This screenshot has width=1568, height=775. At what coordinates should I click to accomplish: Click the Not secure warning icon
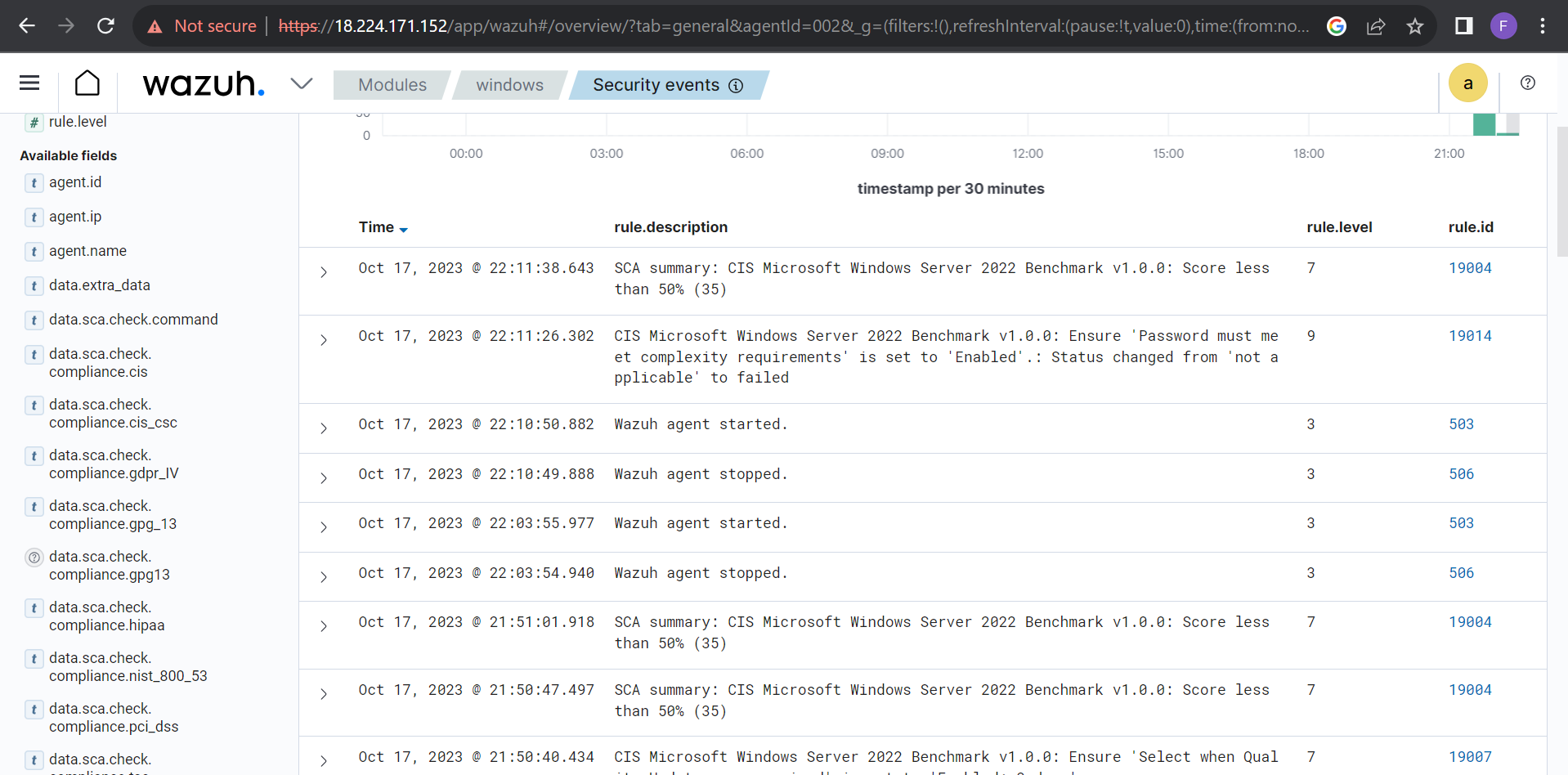155,27
